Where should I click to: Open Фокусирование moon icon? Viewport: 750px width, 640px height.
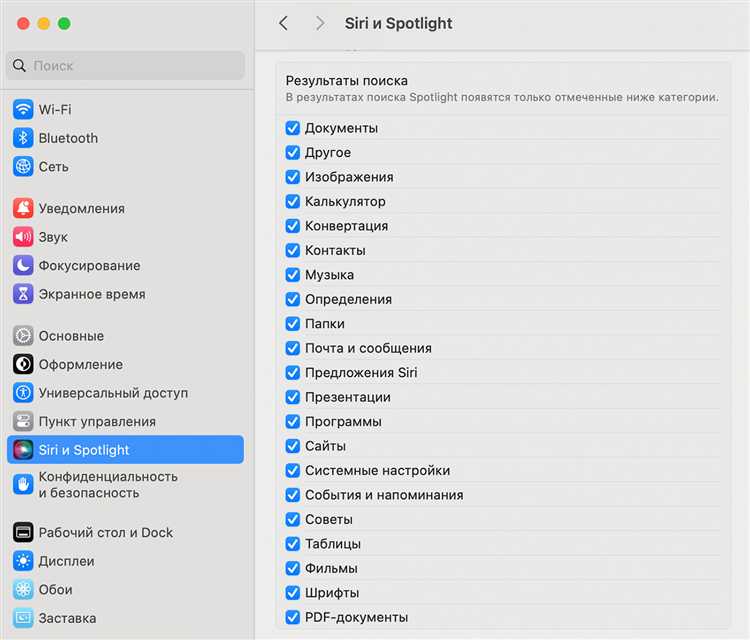click(x=23, y=266)
